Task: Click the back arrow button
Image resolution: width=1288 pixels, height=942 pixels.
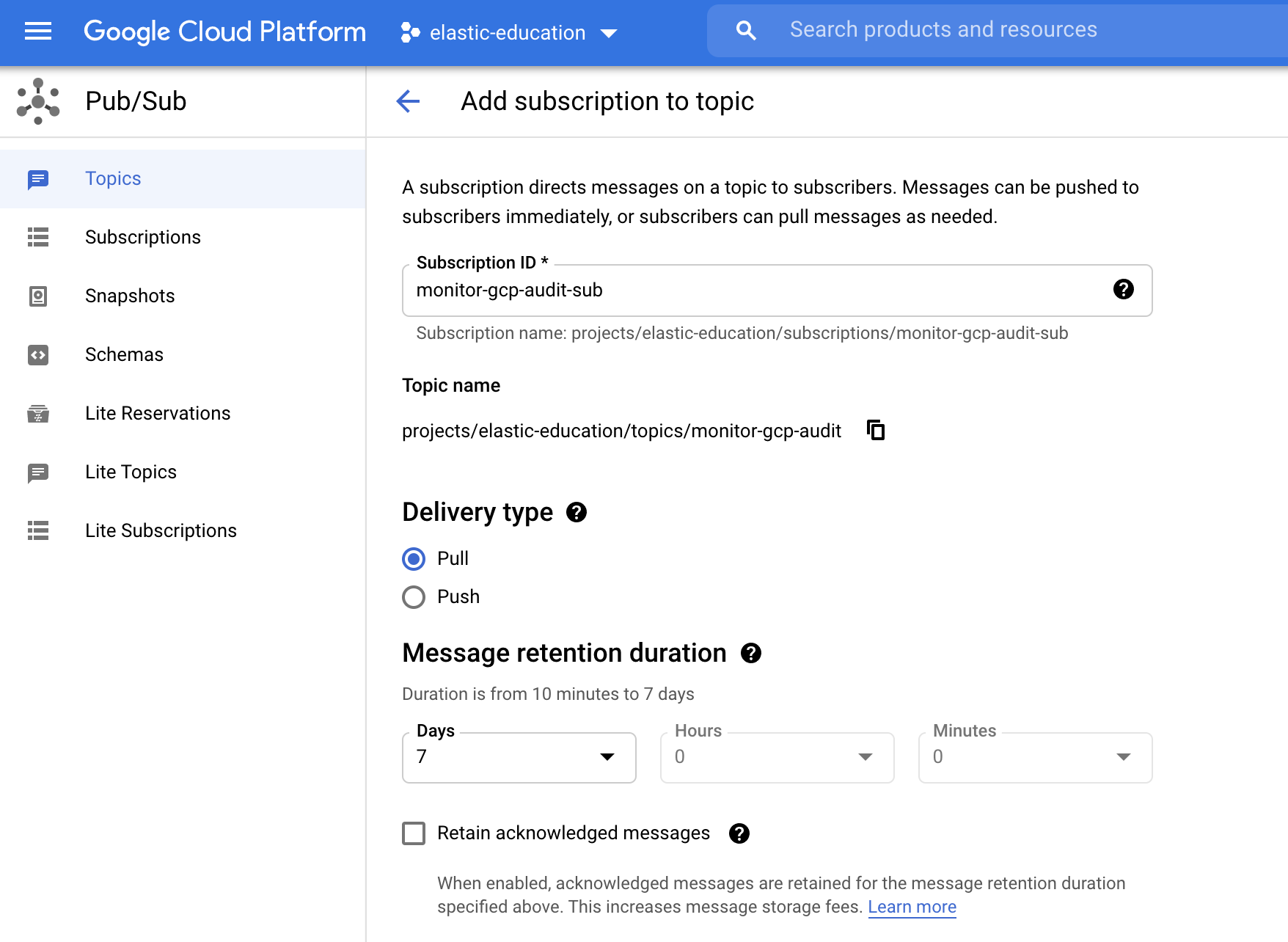Action: click(x=408, y=101)
